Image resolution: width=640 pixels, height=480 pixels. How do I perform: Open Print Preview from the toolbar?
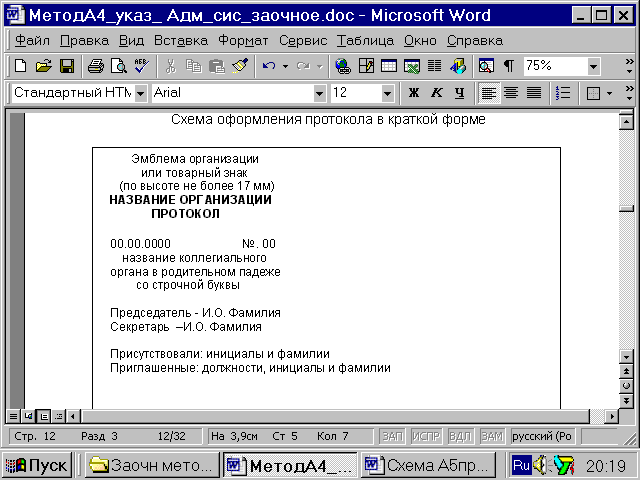119,66
